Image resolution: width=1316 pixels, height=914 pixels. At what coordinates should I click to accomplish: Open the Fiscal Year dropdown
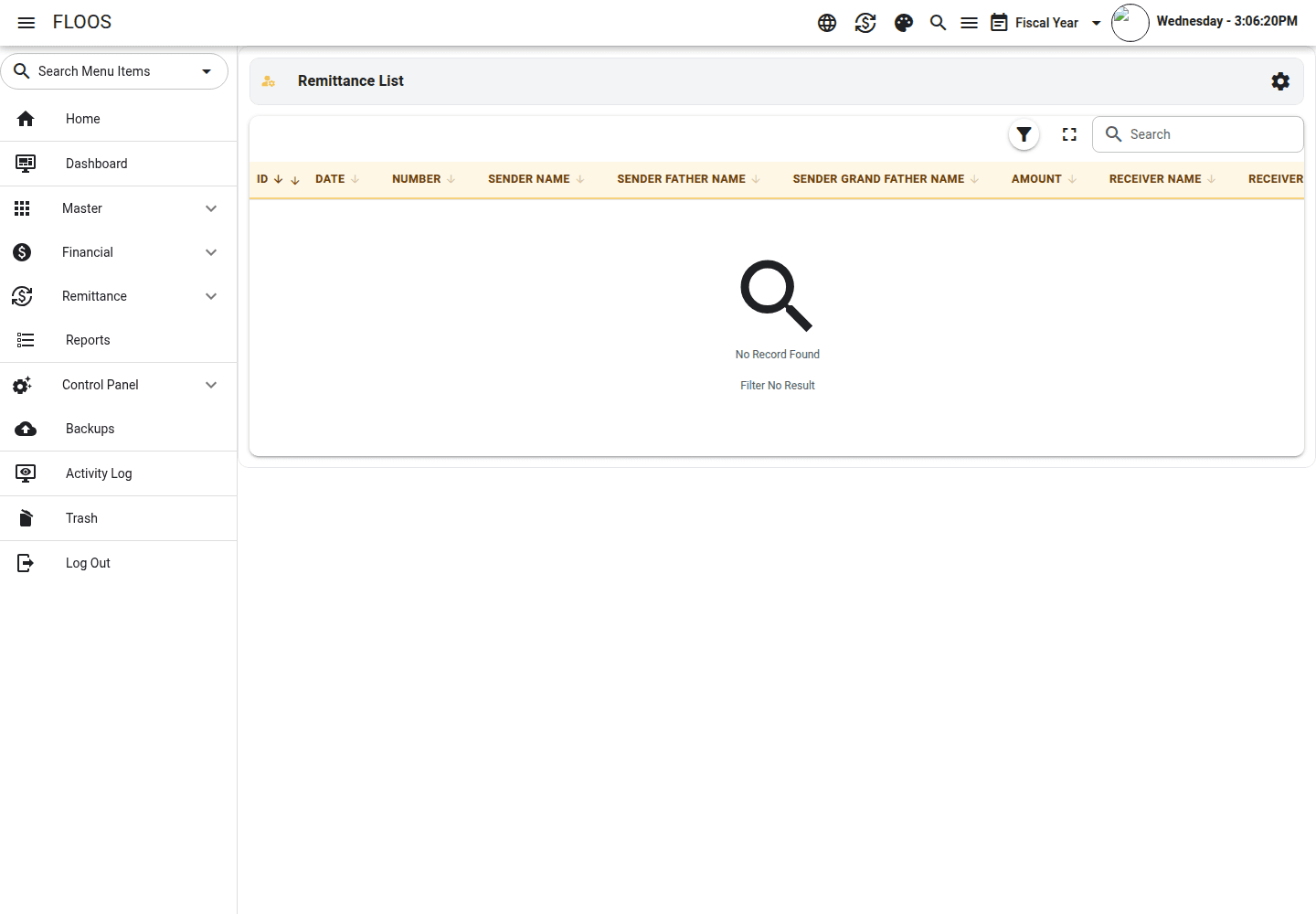pos(1046,23)
